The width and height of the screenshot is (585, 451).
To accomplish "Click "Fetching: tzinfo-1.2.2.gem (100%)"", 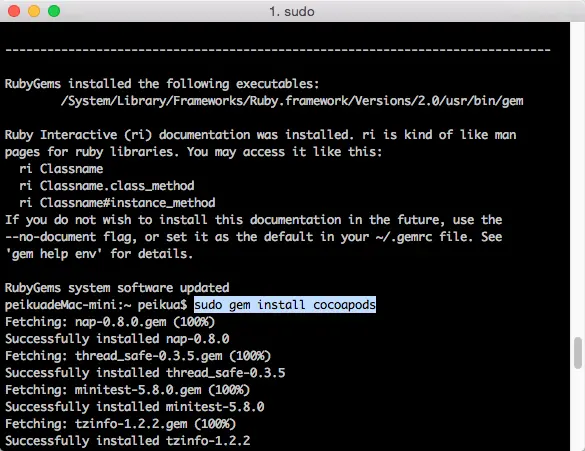I will [121, 424].
